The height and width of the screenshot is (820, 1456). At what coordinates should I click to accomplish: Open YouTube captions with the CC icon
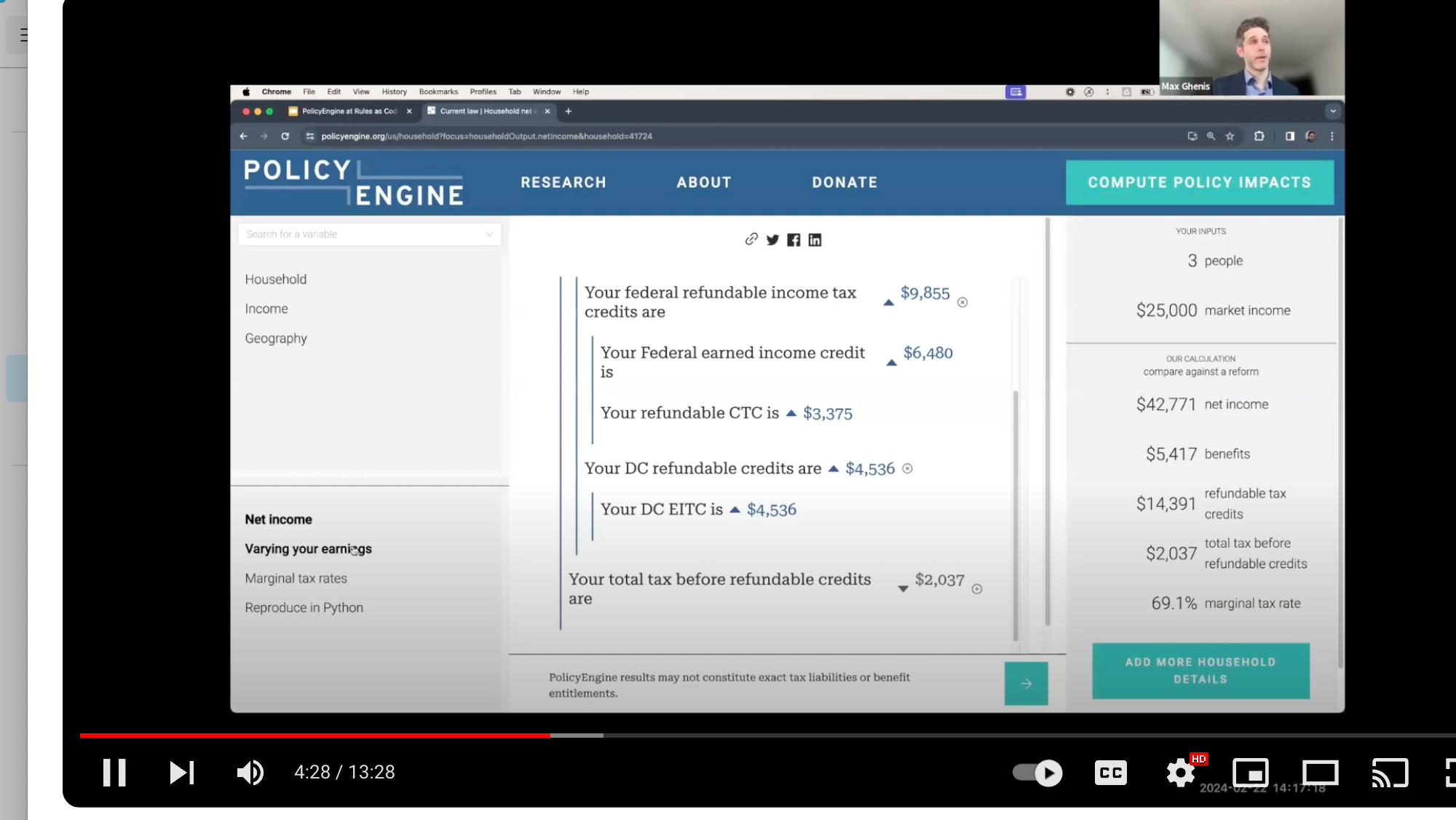coord(1110,773)
